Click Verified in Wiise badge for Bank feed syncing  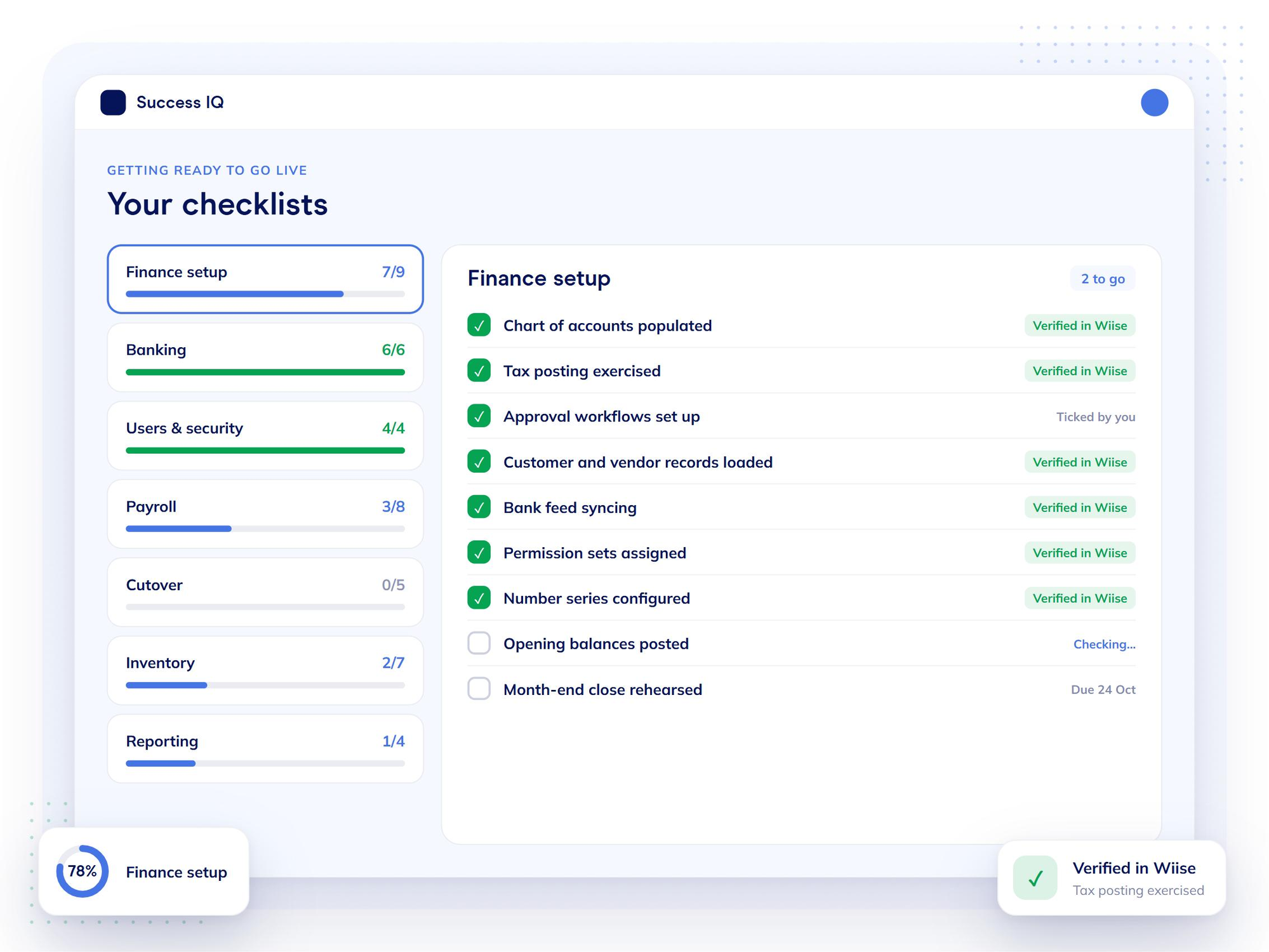(x=1079, y=507)
